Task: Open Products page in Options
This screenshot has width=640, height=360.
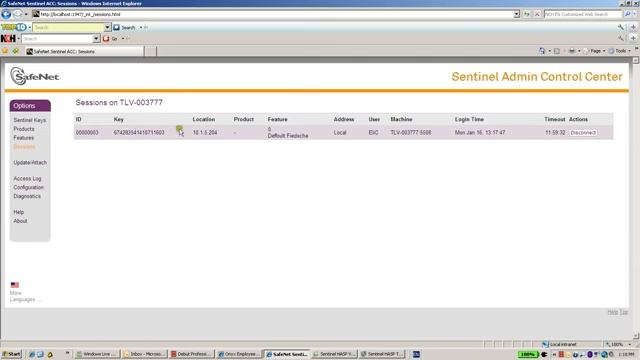Action: [24, 129]
